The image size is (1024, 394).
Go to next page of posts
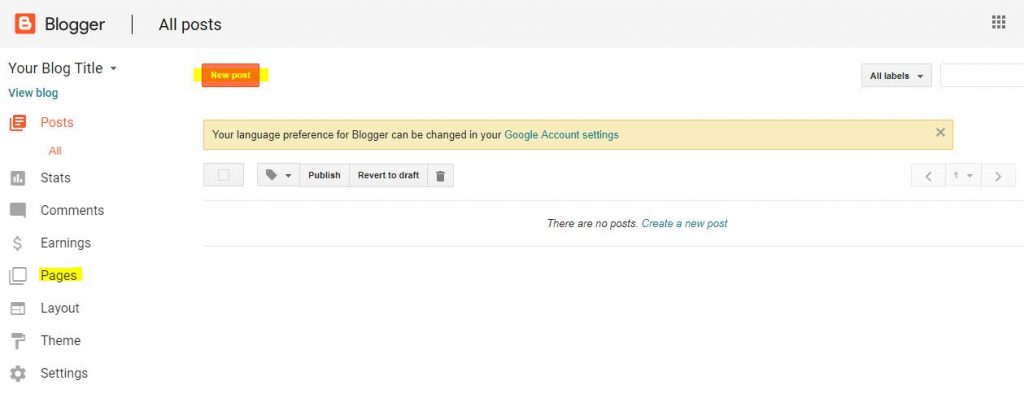[x=998, y=176]
